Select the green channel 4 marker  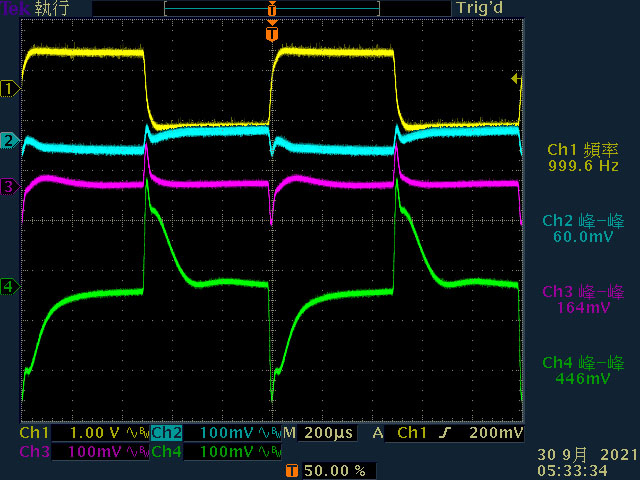(10, 287)
